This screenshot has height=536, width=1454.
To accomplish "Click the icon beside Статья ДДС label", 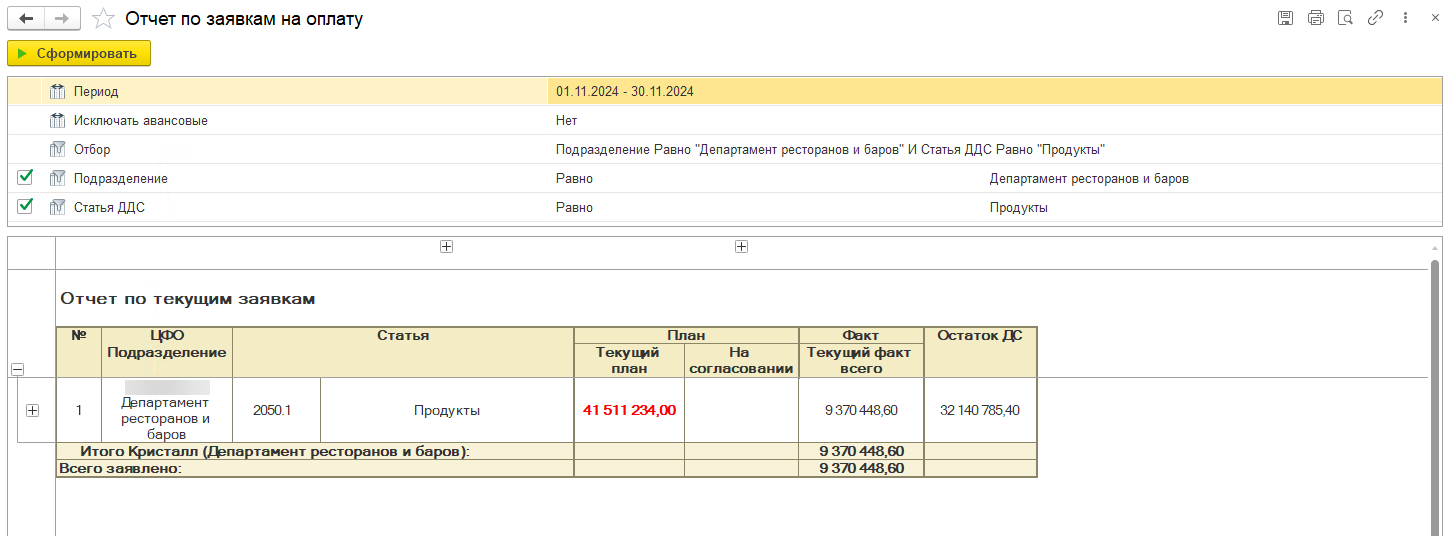I will coord(57,207).
